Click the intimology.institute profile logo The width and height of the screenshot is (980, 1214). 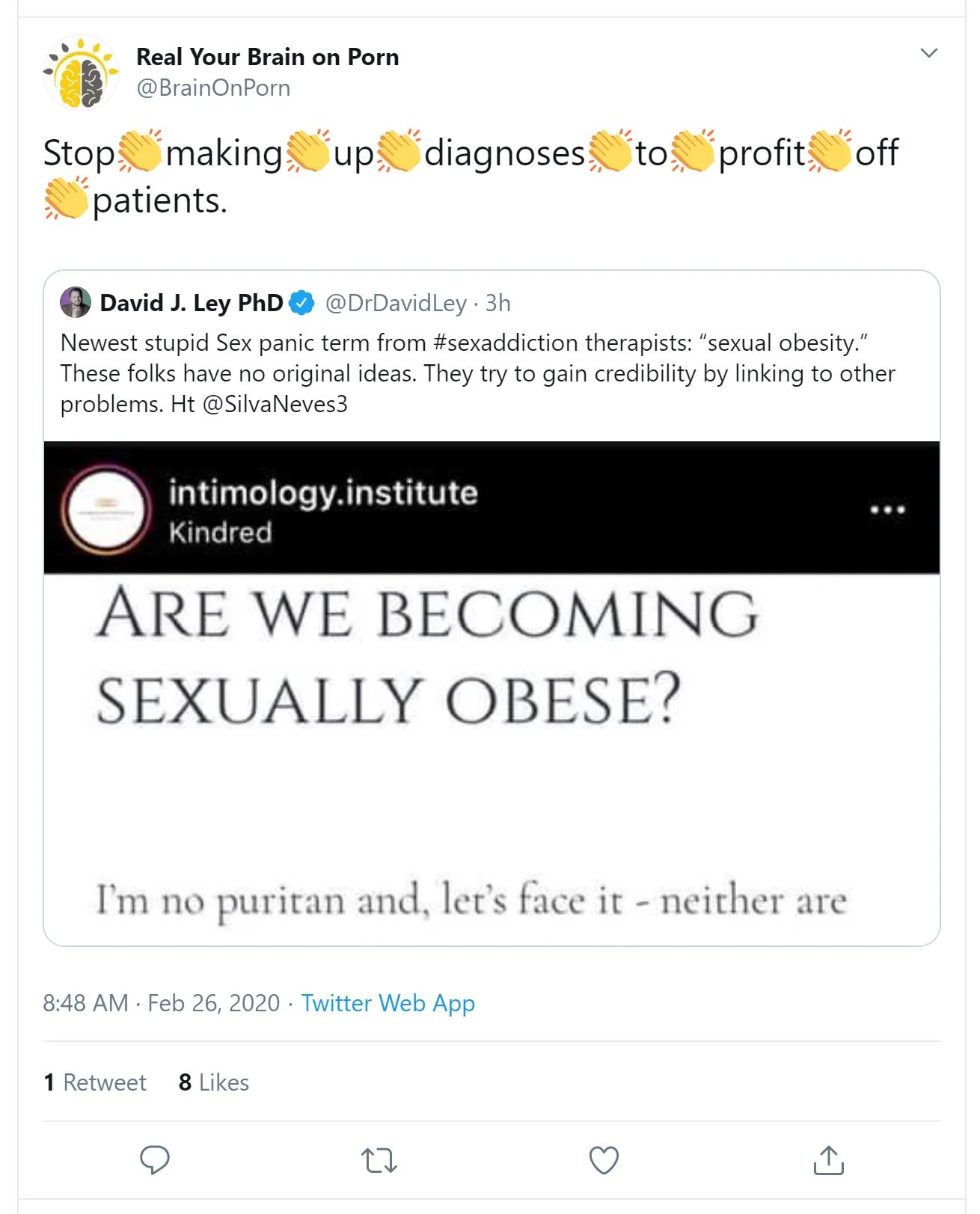click(x=106, y=510)
